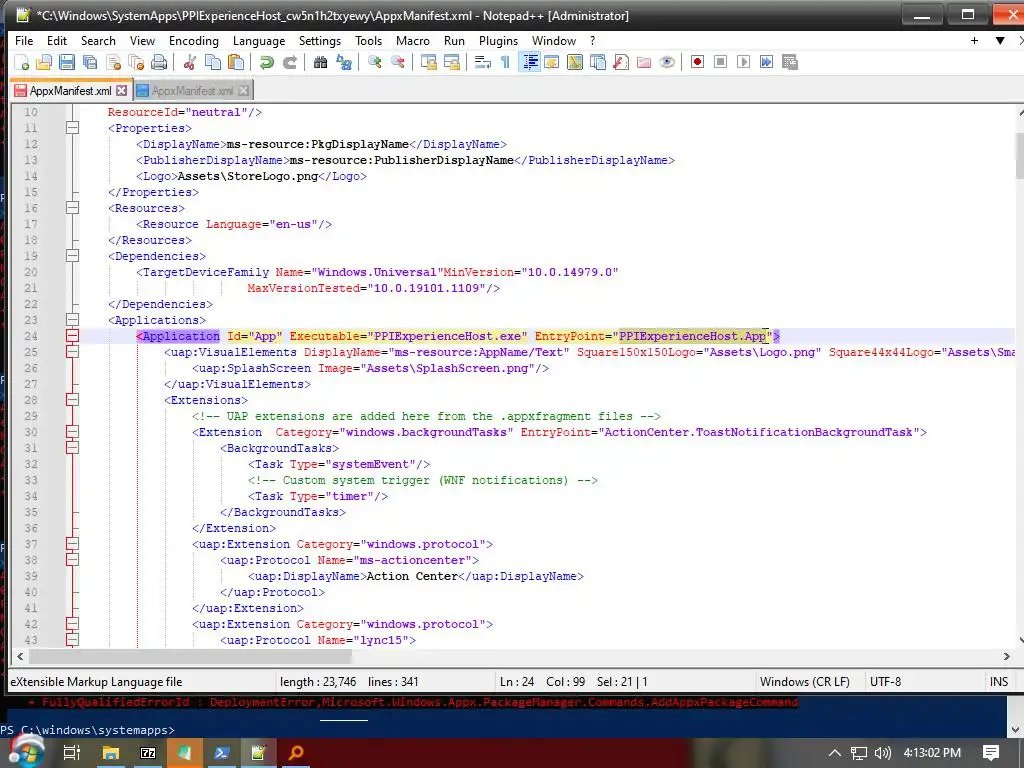Collapse BackgroundTasks fold at line 31
Image resolution: width=1024 pixels, height=768 pixels.
(x=72, y=448)
